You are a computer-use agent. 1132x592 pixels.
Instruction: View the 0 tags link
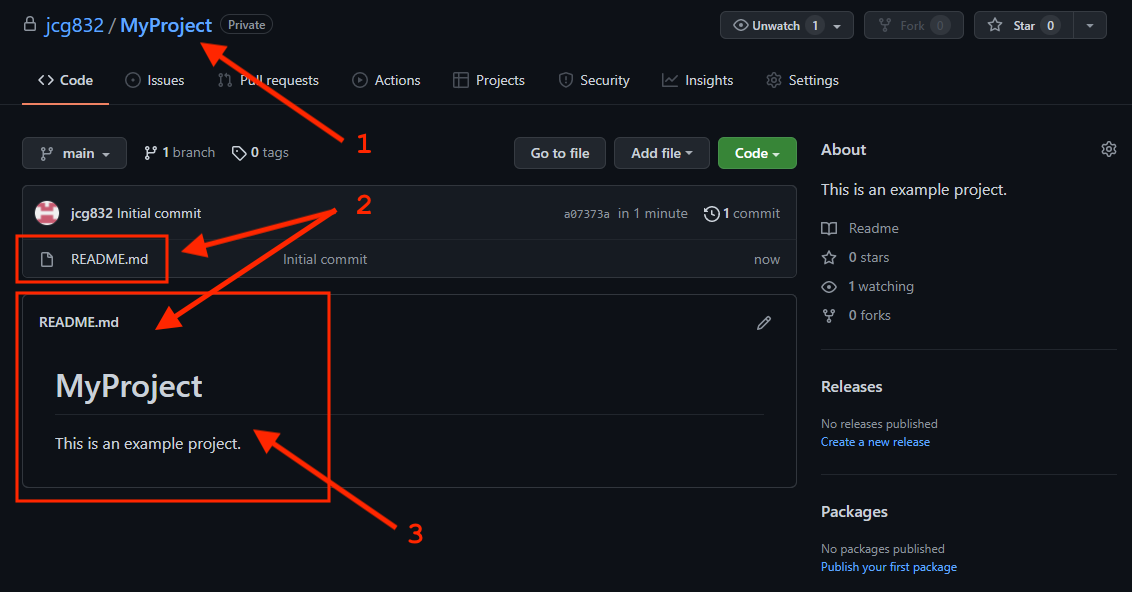pyautogui.click(x=260, y=152)
